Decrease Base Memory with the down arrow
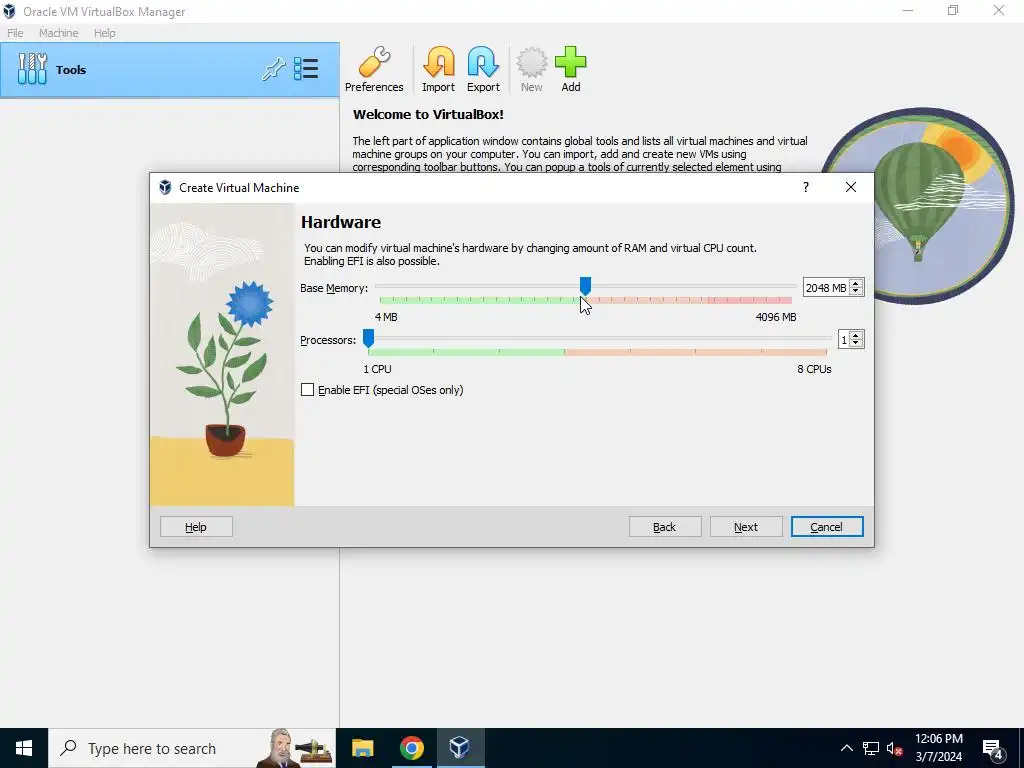This screenshot has height=768, width=1024. click(x=856, y=291)
